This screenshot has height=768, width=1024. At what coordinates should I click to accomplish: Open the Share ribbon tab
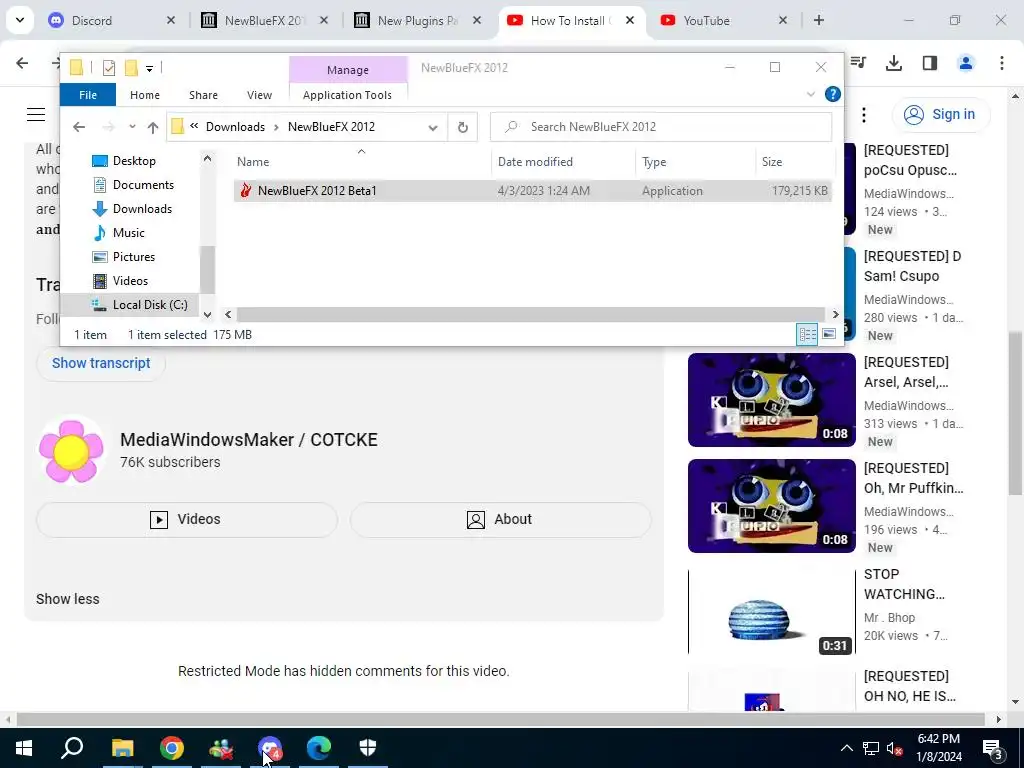pyautogui.click(x=203, y=95)
